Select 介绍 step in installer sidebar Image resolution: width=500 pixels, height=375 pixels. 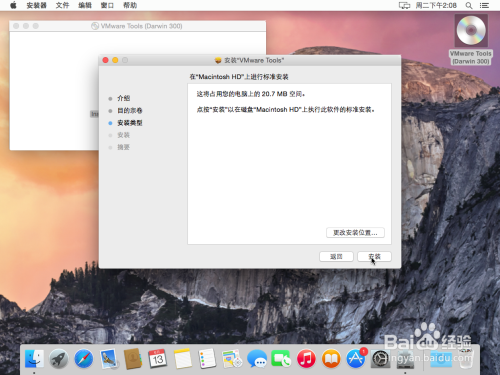click(x=123, y=98)
